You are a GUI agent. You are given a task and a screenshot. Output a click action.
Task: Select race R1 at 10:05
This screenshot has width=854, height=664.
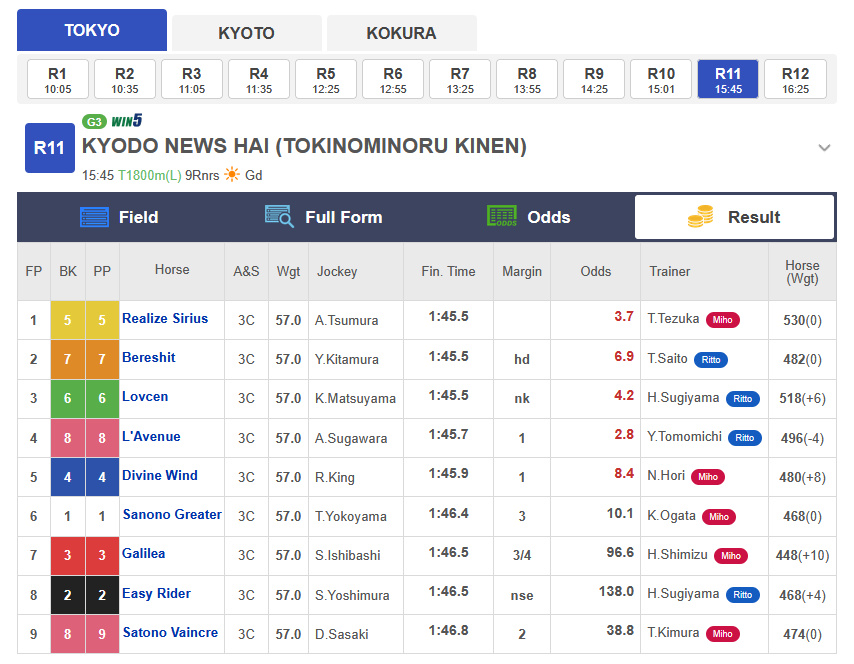click(58, 80)
